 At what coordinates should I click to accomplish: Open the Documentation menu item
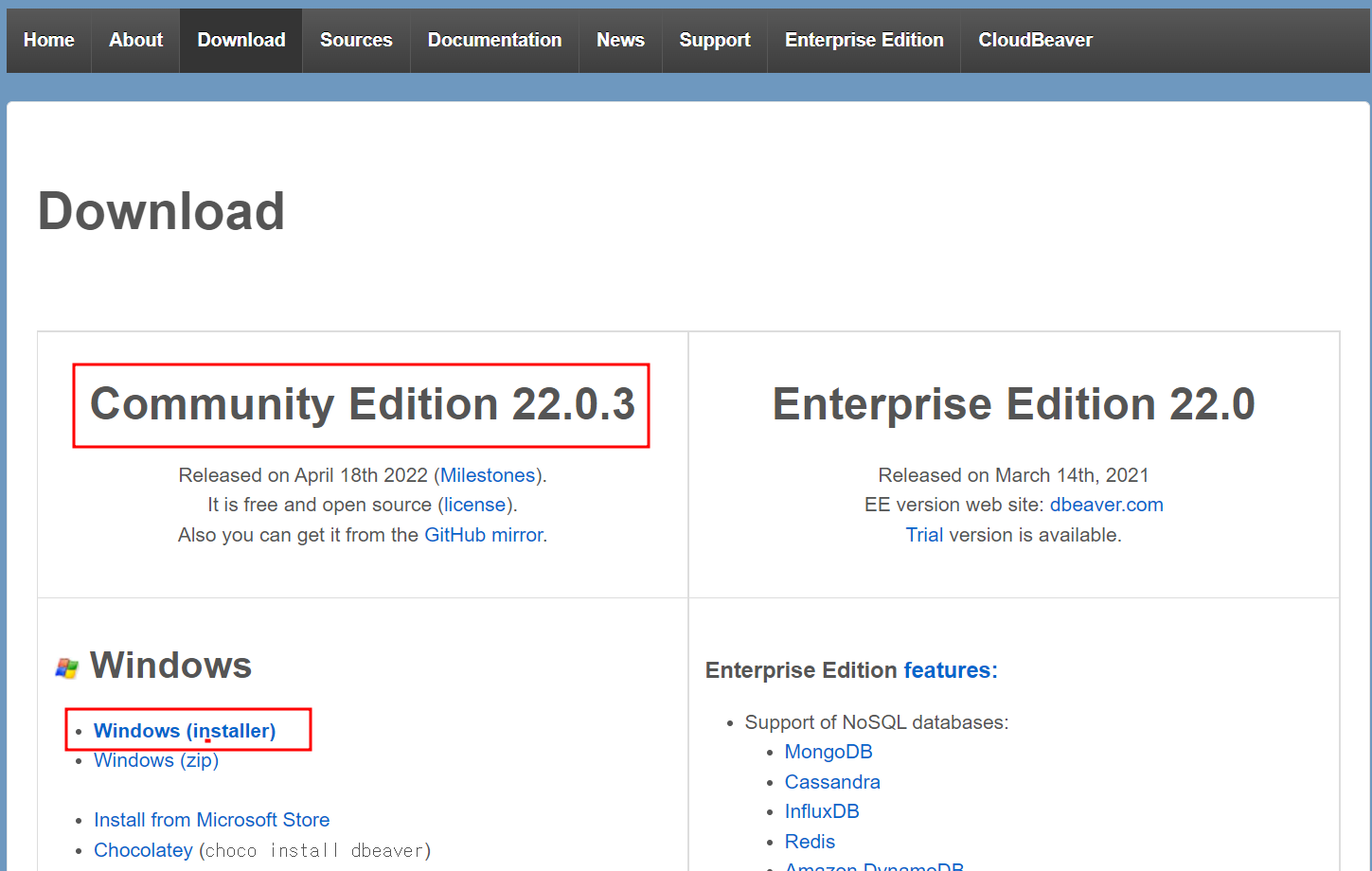(494, 40)
